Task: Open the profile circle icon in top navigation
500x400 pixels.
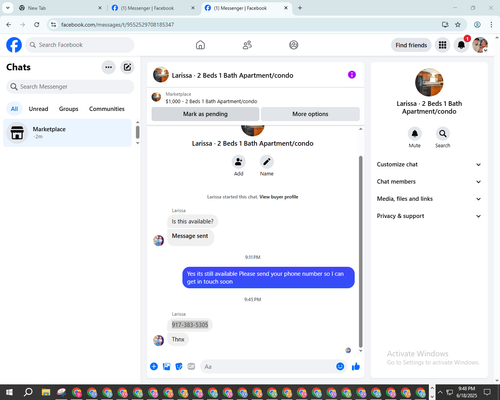Action: coord(294,45)
